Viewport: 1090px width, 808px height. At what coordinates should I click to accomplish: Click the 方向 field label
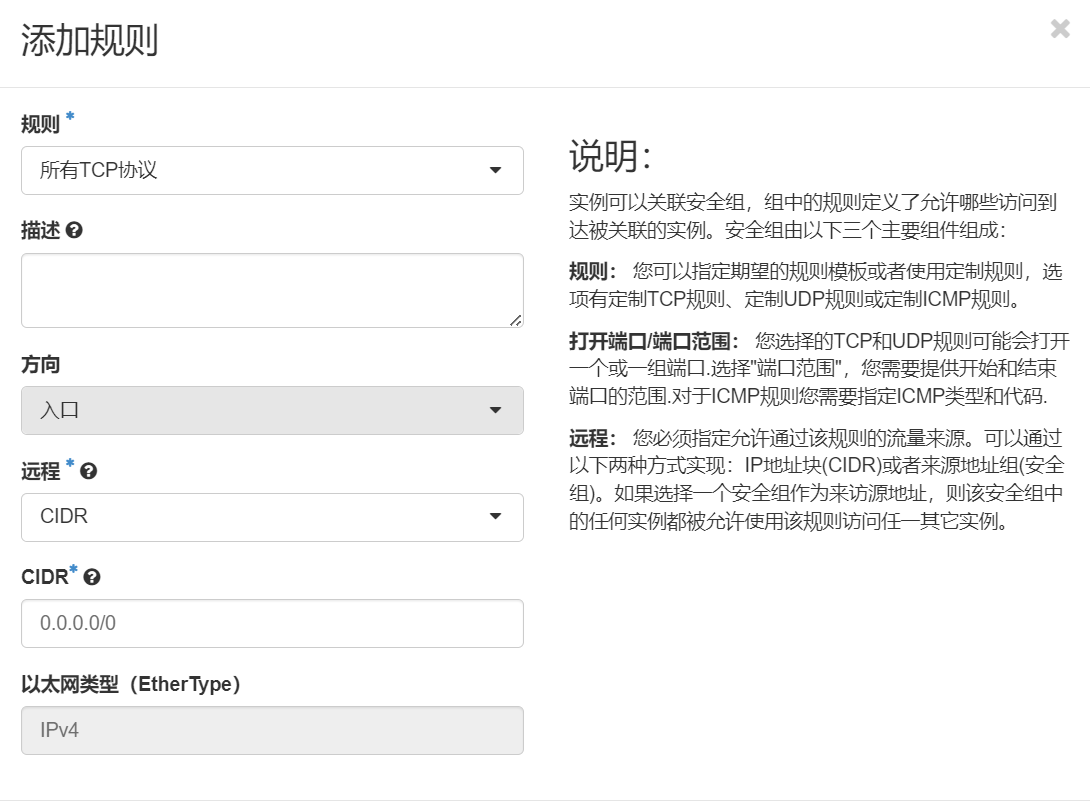pyautogui.click(x=40, y=365)
